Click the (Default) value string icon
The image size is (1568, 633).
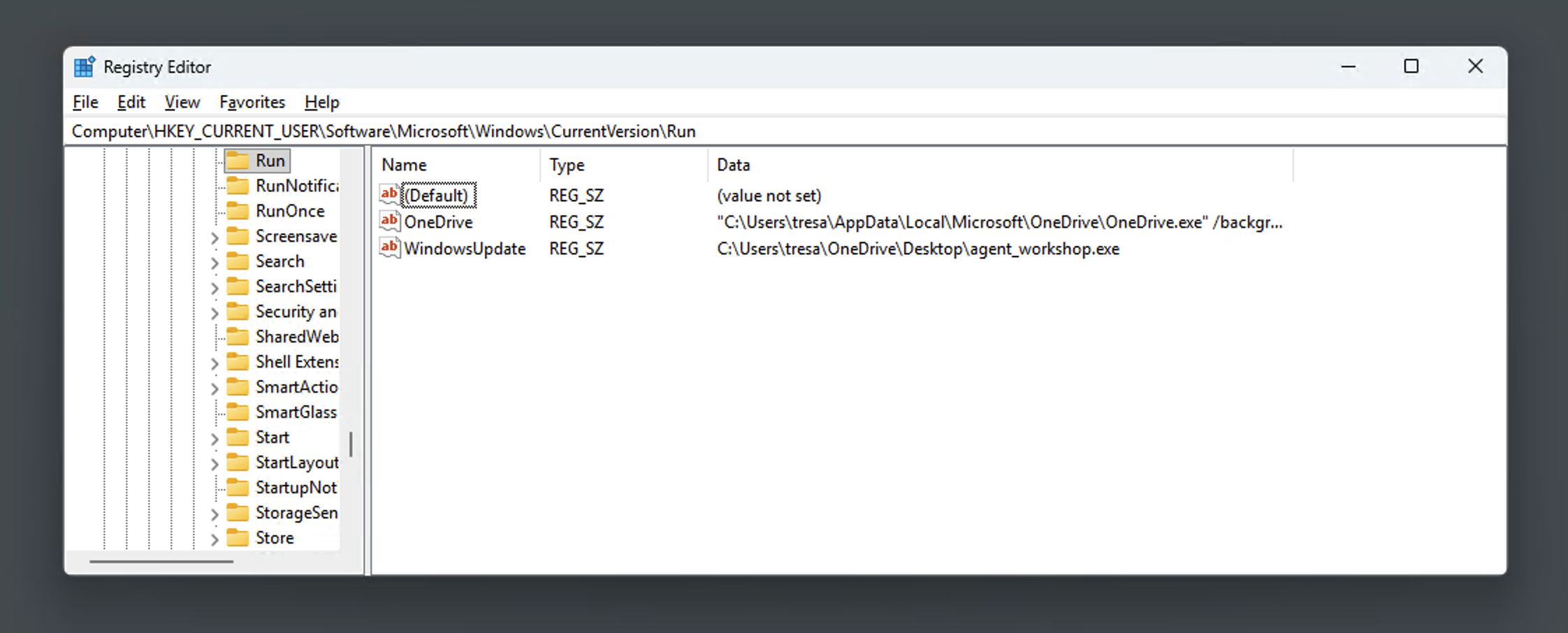coord(390,194)
